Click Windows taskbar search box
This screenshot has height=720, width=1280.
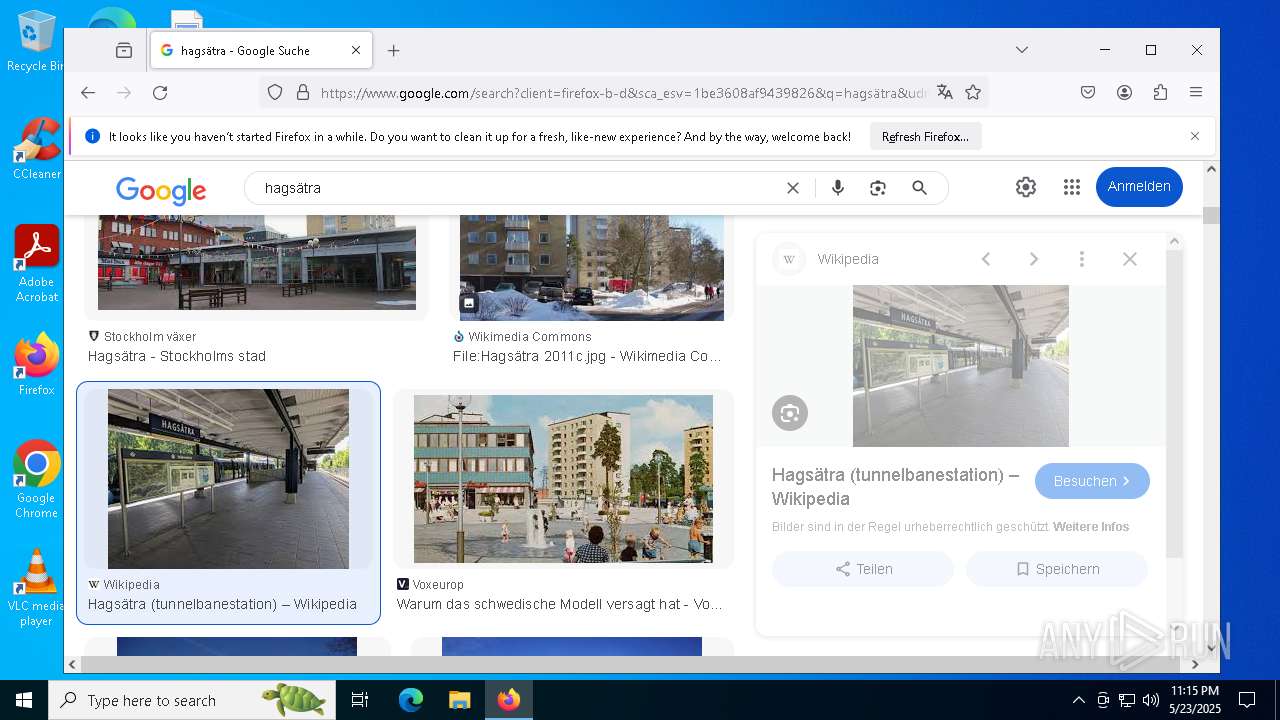pos(192,700)
